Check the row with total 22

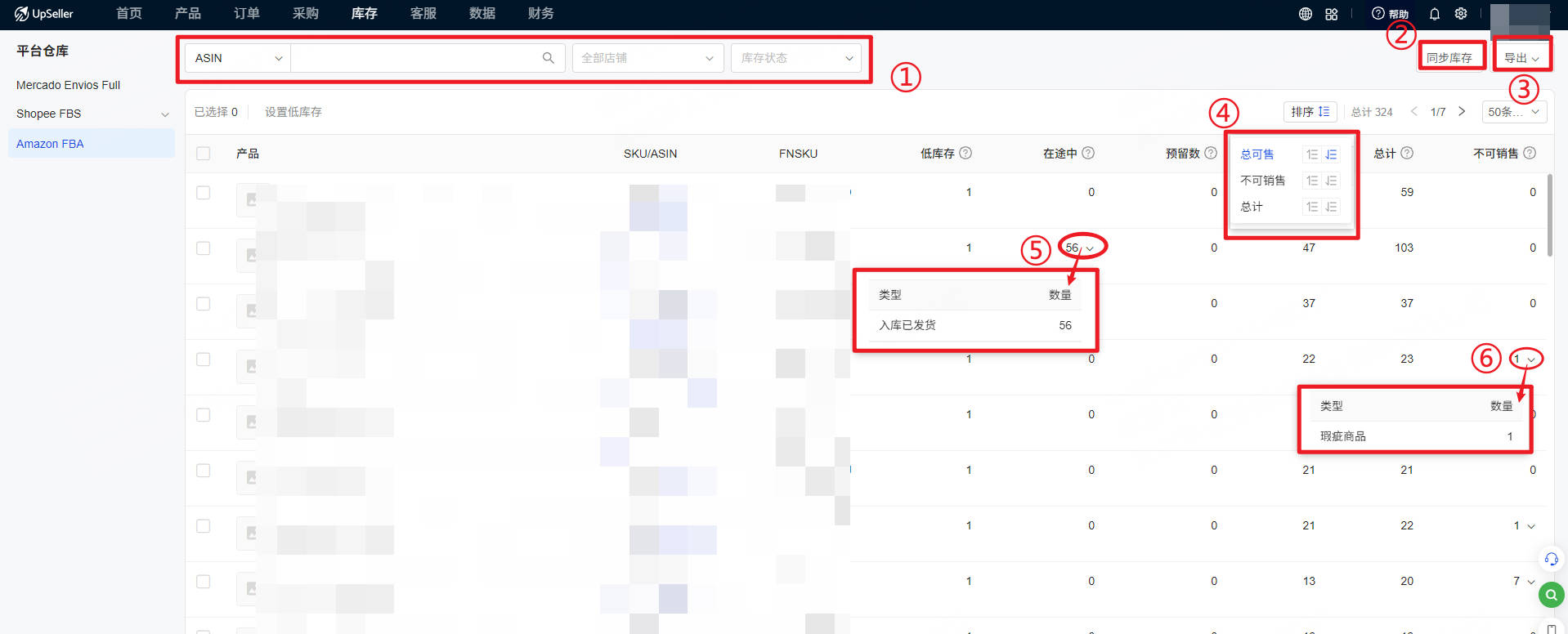click(204, 526)
